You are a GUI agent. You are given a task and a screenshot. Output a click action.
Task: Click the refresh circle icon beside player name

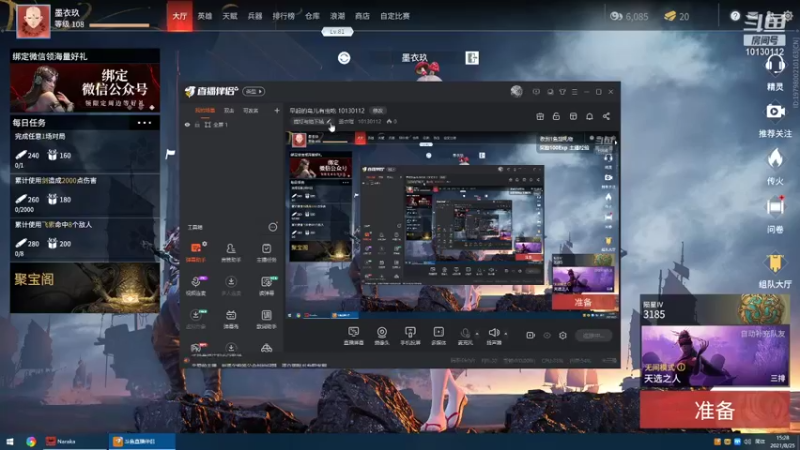344,58
